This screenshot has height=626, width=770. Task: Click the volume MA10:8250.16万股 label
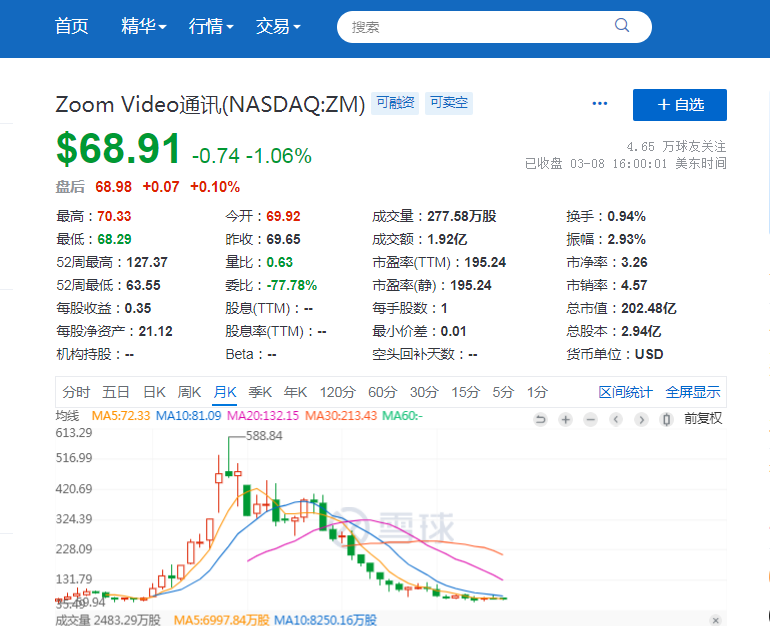point(325,620)
